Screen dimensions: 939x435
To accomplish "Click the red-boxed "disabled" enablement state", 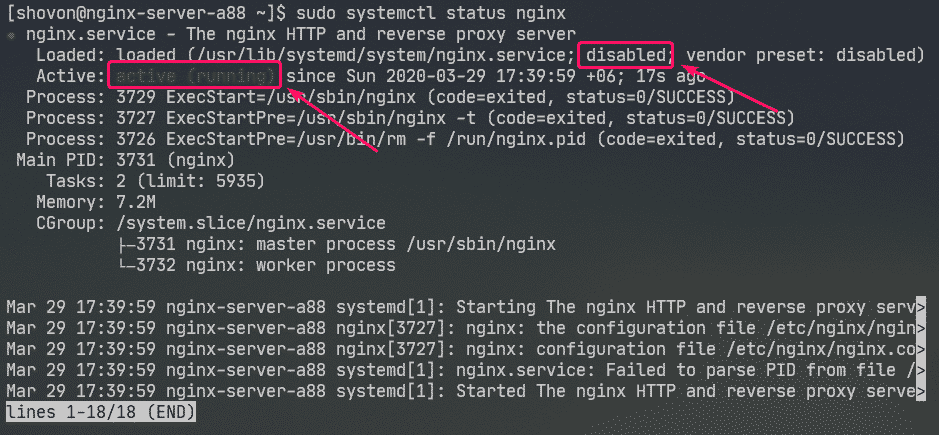I will (x=629, y=53).
